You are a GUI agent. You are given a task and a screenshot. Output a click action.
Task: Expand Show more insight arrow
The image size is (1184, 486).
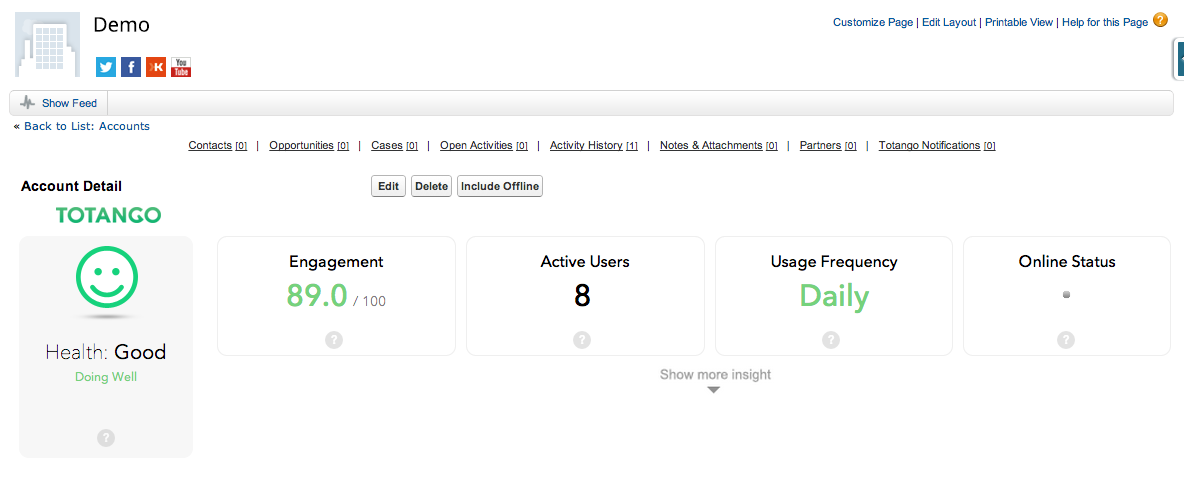pos(714,389)
